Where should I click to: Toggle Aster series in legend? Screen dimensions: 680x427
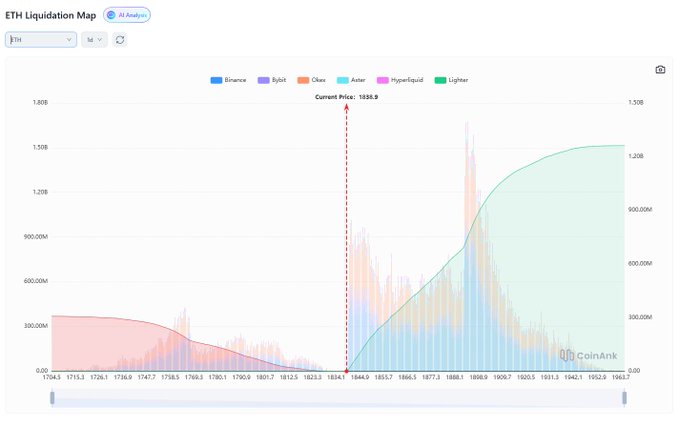[x=351, y=80]
